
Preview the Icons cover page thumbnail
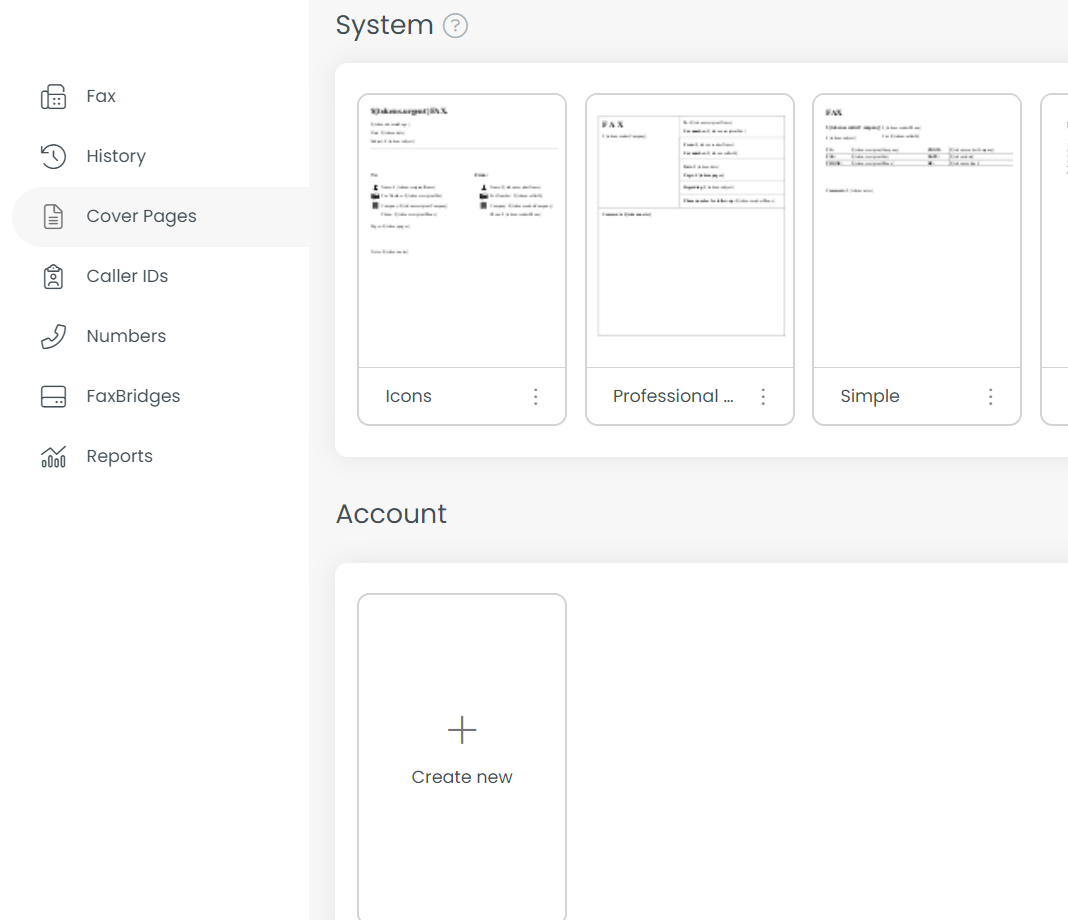462,231
